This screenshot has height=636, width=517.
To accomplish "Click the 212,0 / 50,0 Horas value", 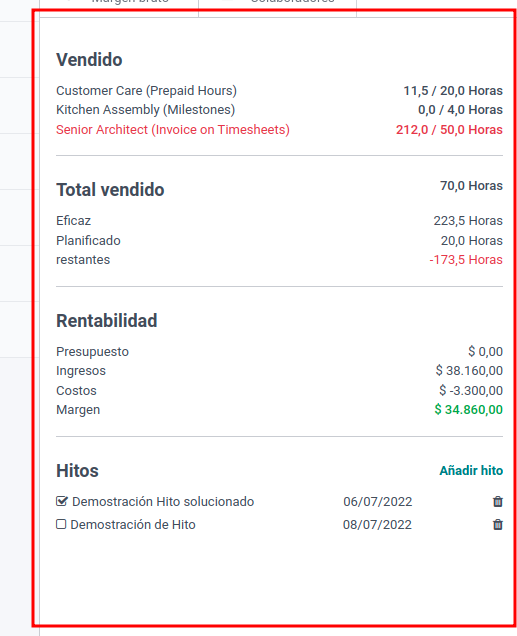I will 449,130.
